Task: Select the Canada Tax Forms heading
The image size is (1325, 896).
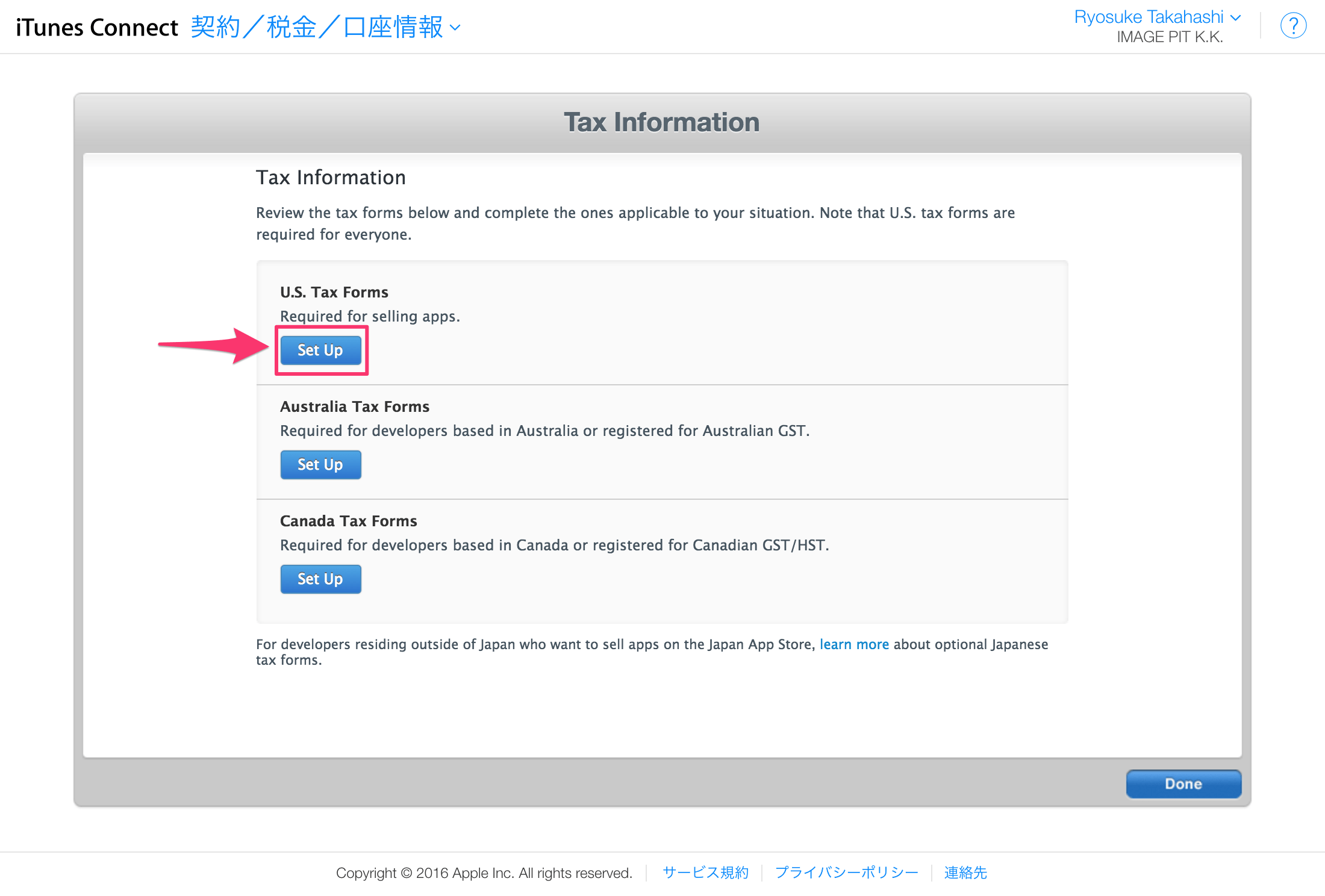Action: (349, 521)
